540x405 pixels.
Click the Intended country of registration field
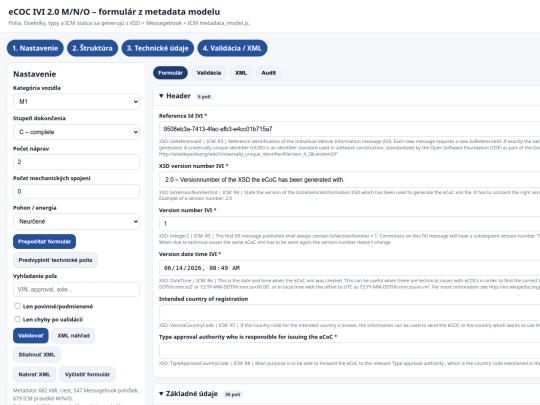point(349,312)
